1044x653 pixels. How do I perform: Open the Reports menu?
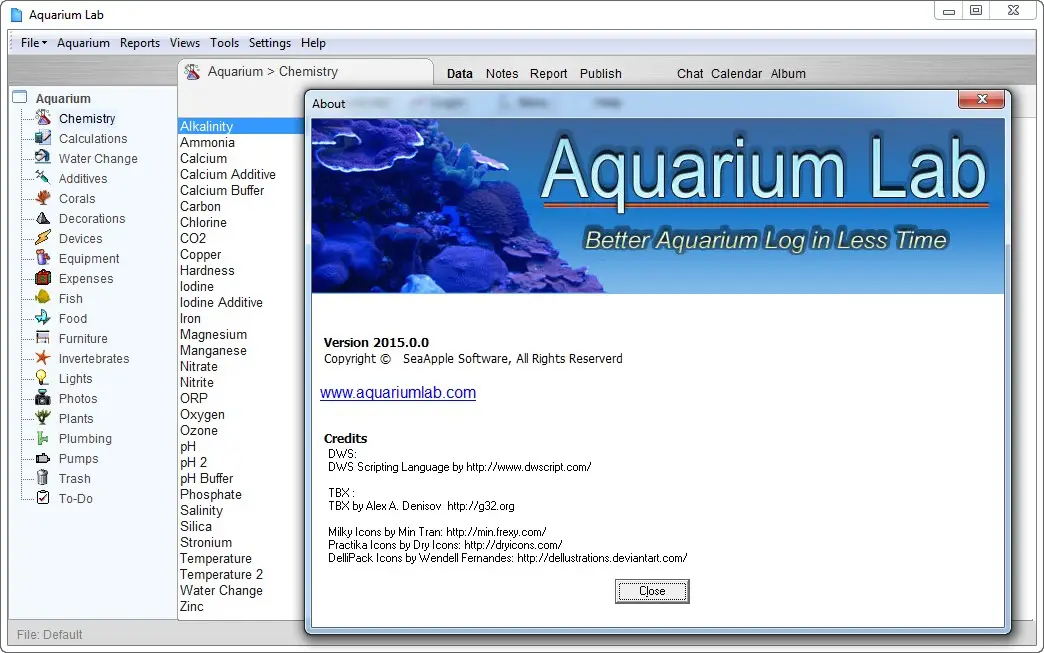click(140, 43)
